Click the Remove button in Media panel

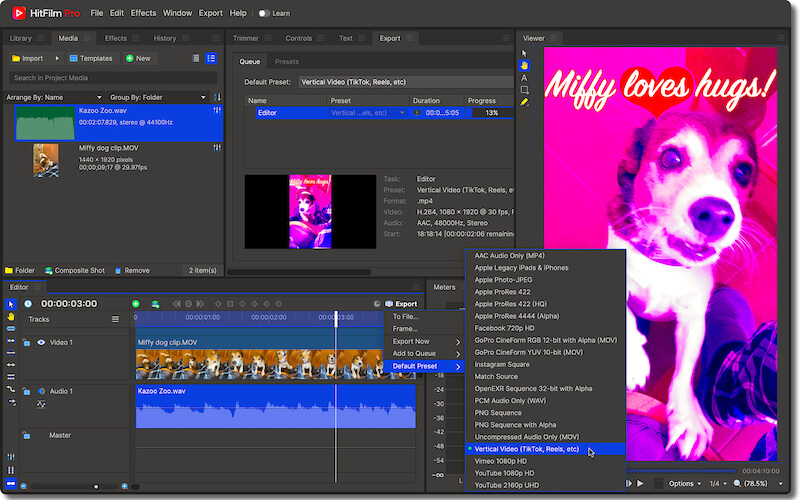point(132,270)
